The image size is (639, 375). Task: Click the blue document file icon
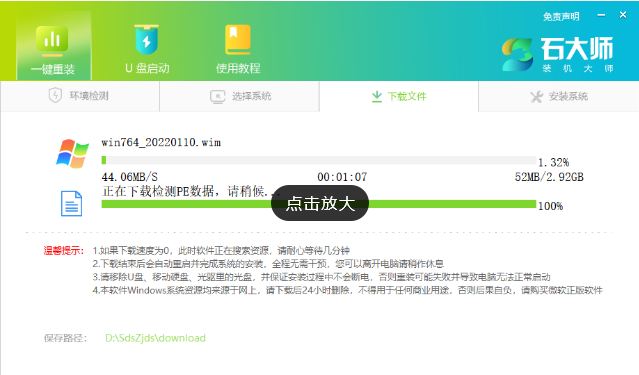pyautogui.click(x=71, y=203)
